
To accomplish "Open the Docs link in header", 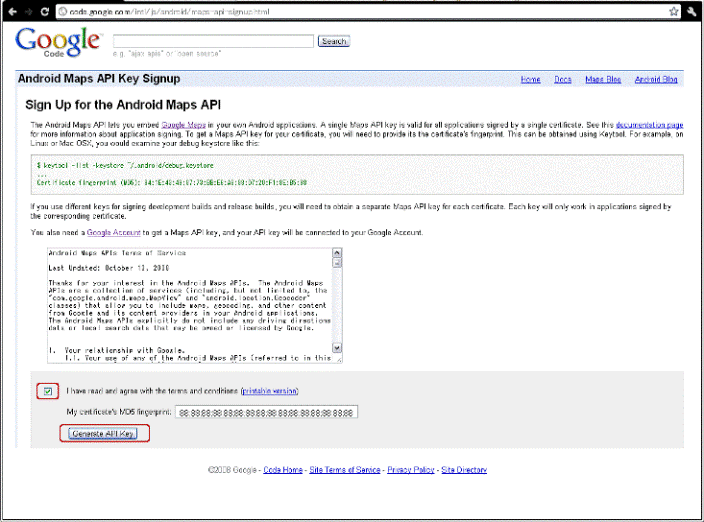I will click(x=563, y=79).
